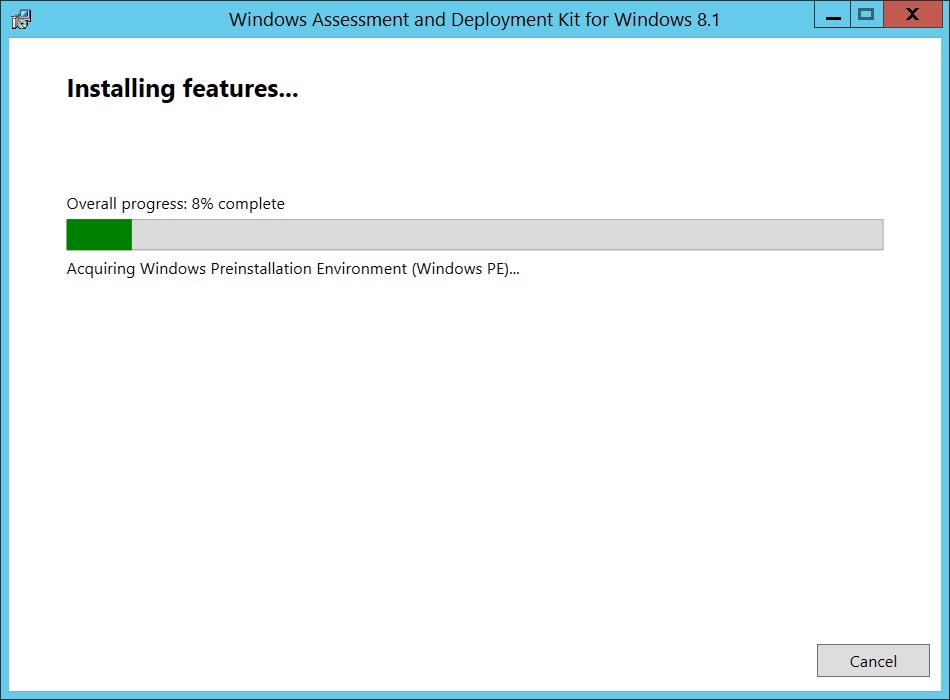This screenshot has width=950, height=700.
Task: Click 'Preinstallation Environment' in status text
Action: pyautogui.click(x=308, y=269)
